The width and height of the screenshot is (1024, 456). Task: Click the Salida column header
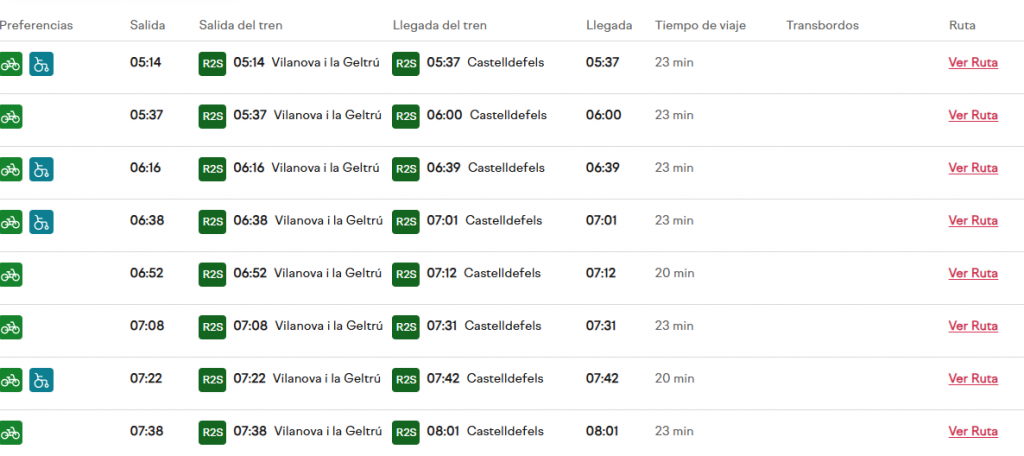pyautogui.click(x=147, y=25)
